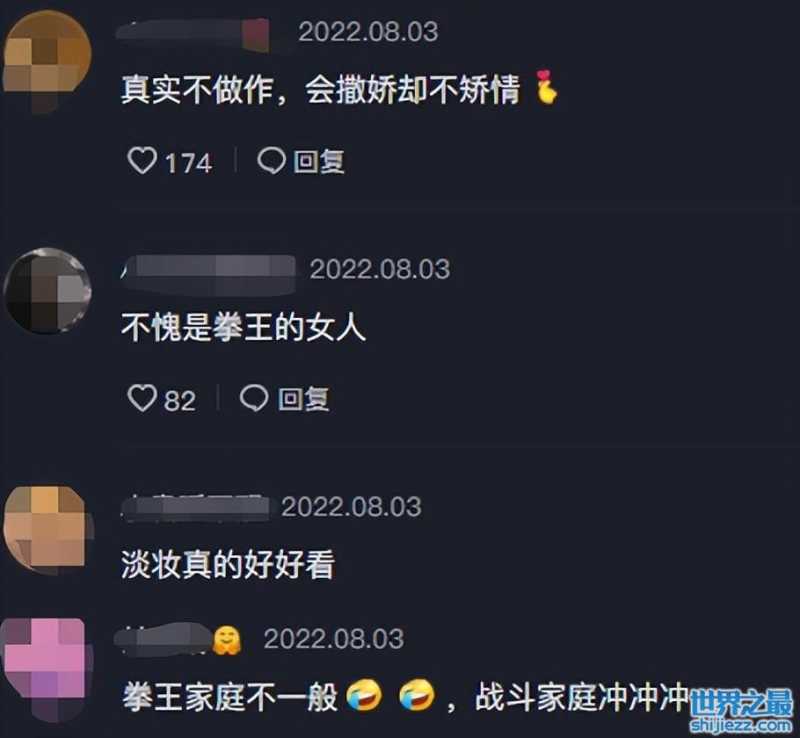Open blurred username of first commenter

pyautogui.click(x=193, y=33)
